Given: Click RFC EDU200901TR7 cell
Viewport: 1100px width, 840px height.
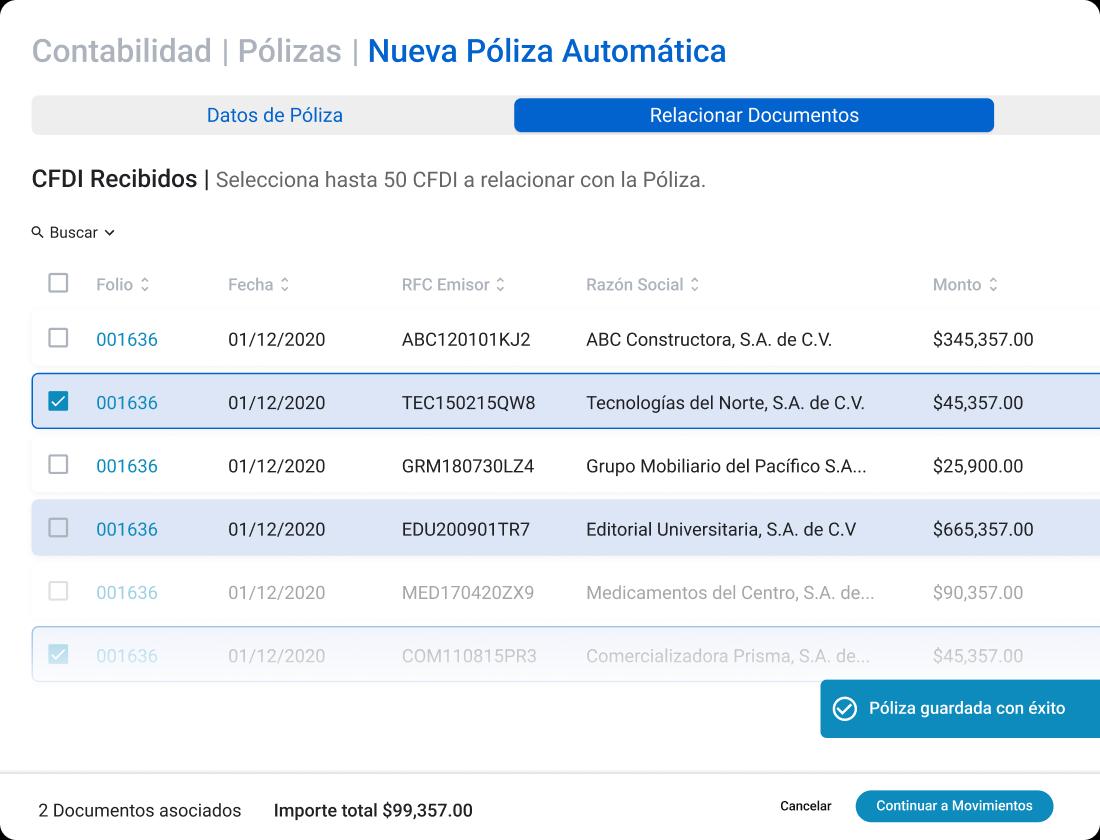Looking at the screenshot, I should tap(466, 529).
